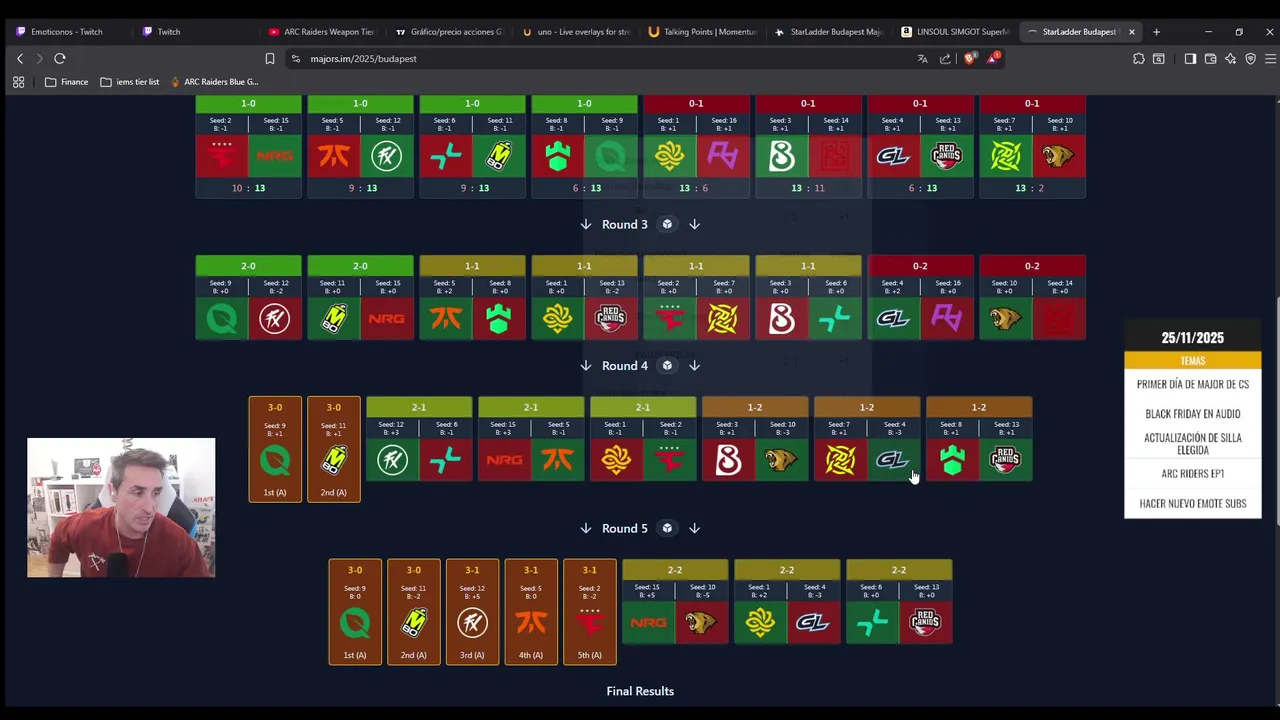
Task: Open the apps grid in bookmarks bar
Action: [x=18, y=82]
